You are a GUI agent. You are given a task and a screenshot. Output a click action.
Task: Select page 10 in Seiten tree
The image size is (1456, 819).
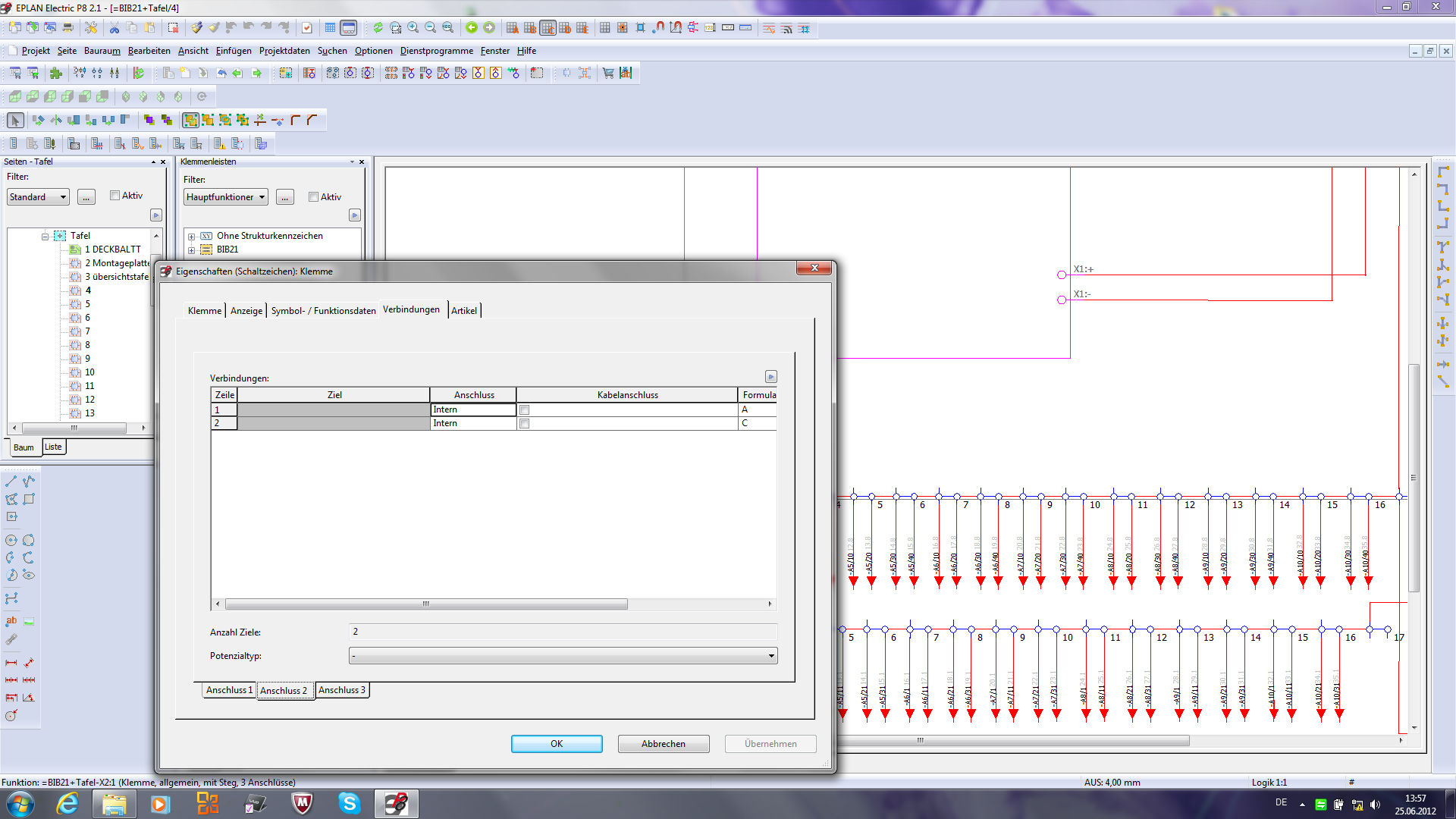pyautogui.click(x=89, y=372)
